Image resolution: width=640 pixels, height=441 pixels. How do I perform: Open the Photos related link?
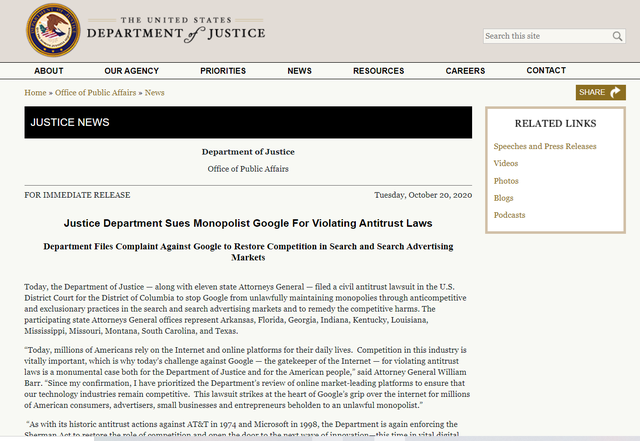pos(506,181)
